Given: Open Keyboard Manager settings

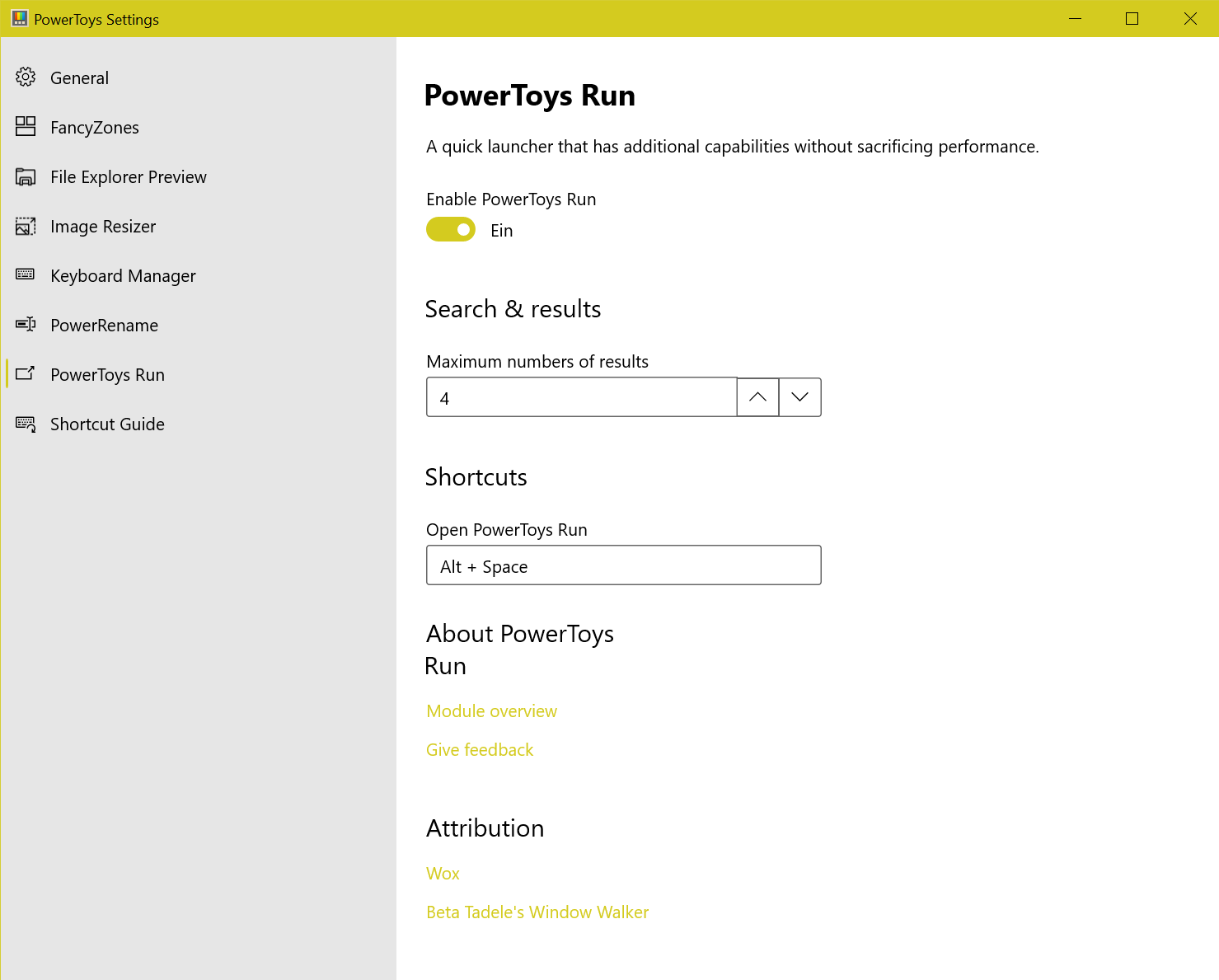Looking at the screenshot, I should point(199,275).
